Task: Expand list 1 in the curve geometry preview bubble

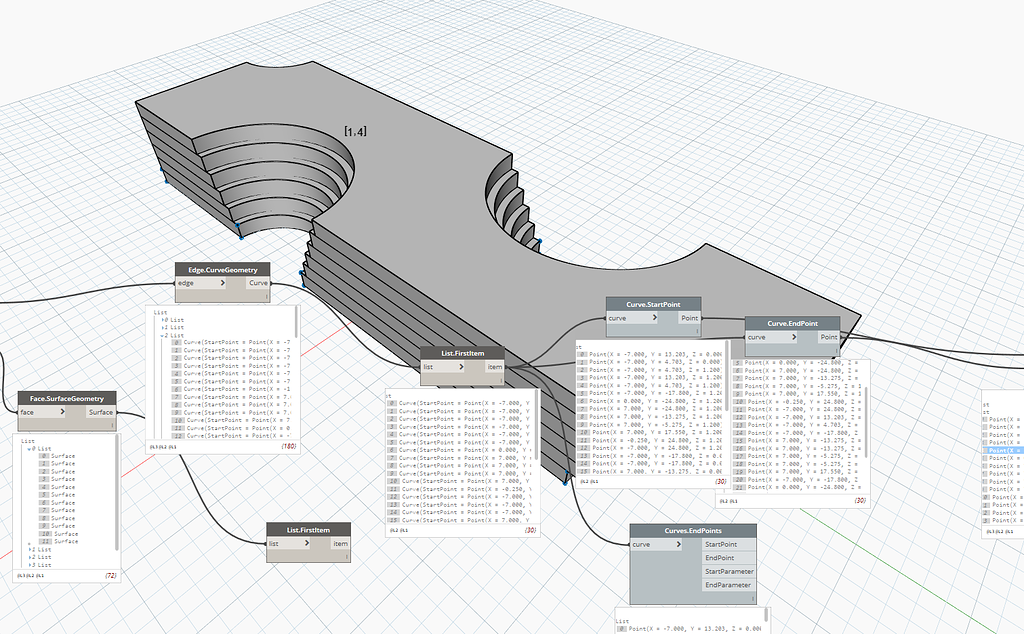Action: click(163, 327)
